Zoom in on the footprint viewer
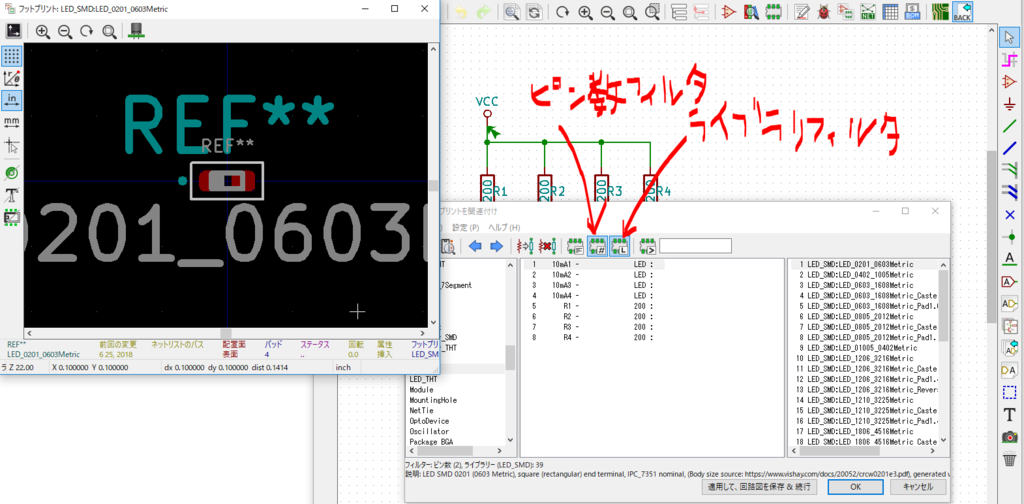The image size is (1024, 504). (x=43, y=31)
